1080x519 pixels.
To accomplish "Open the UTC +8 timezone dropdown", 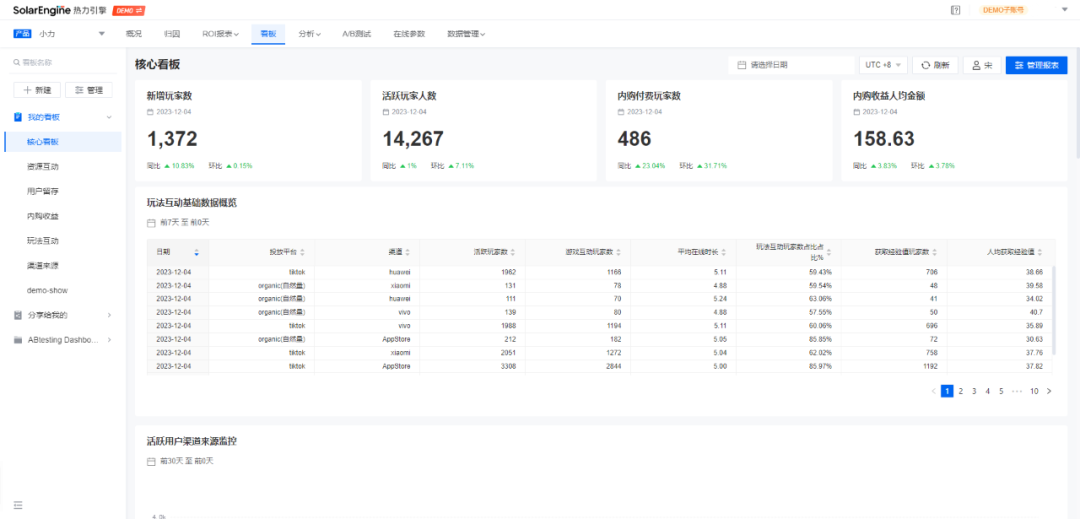I will pos(884,65).
